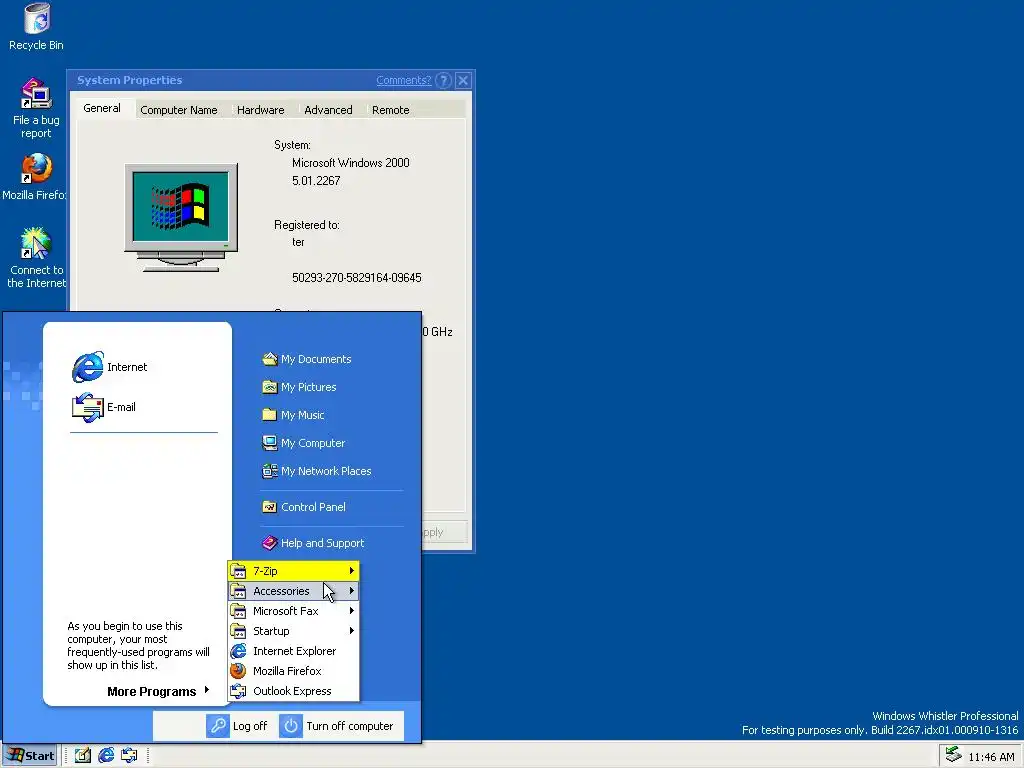
Task: Click More Programs in the Start menu
Action: [x=158, y=692]
